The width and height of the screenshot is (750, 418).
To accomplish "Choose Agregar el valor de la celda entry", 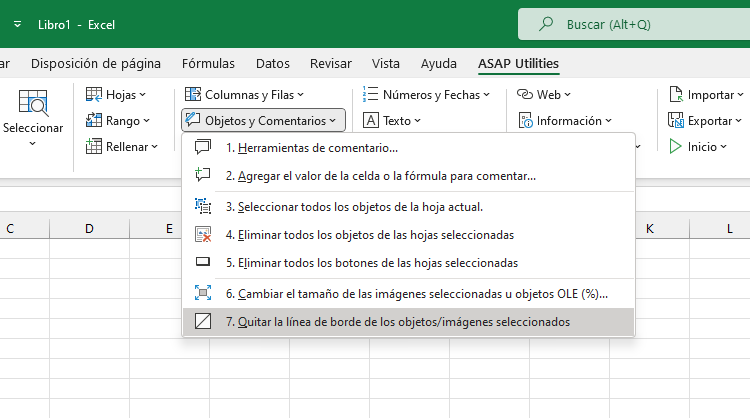I will [x=408, y=176].
